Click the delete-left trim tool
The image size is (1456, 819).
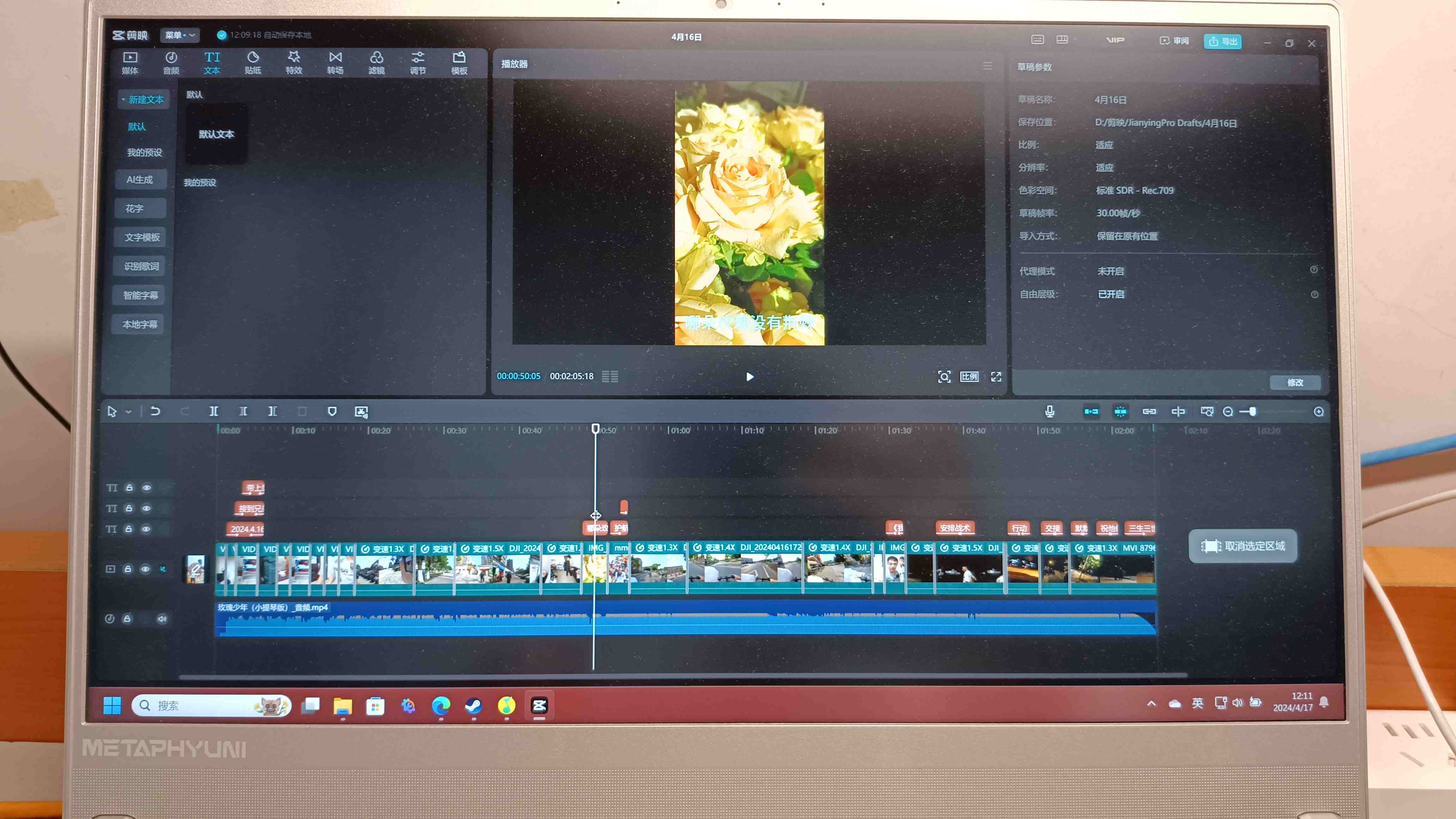pos(243,411)
